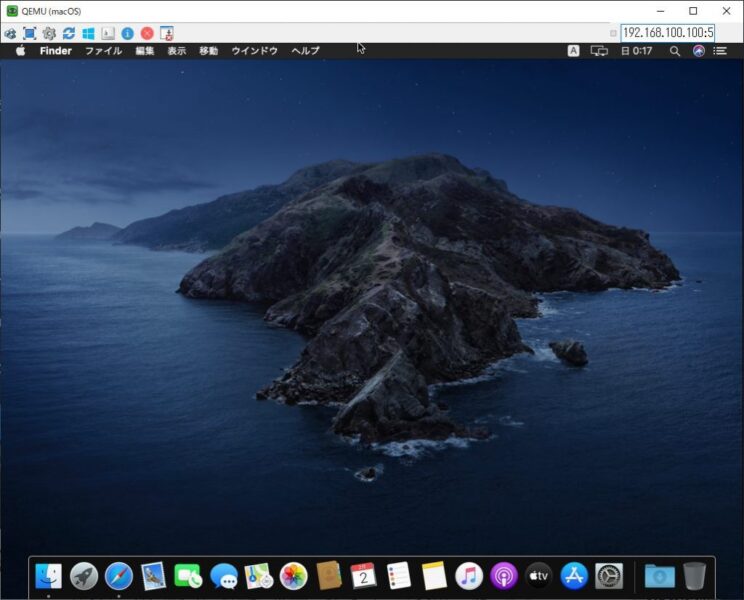
Task: Launch Launchpad rocket from the Dock
Action: [x=84, y=576]
